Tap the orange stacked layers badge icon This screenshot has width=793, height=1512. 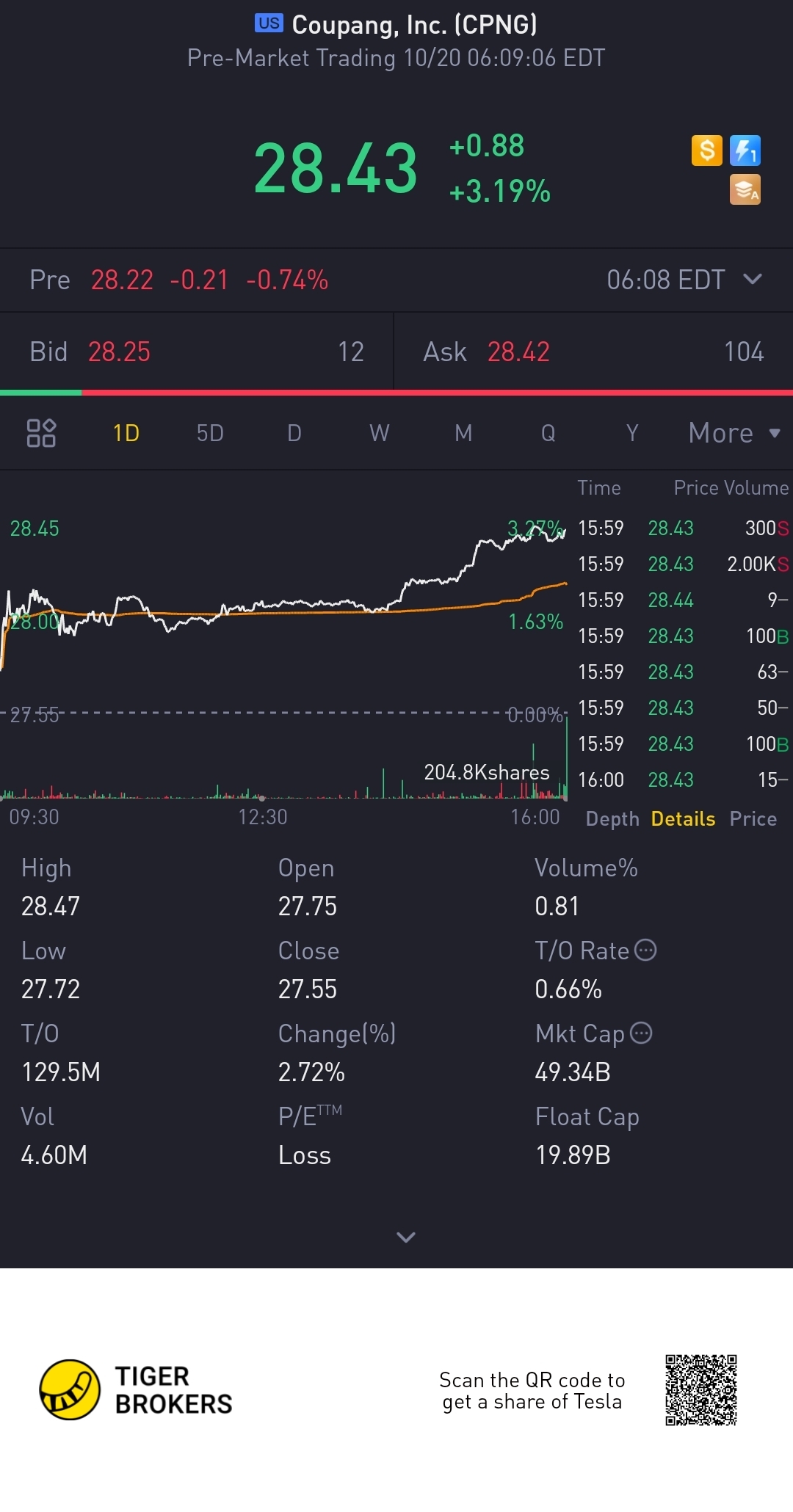[745, 189]
